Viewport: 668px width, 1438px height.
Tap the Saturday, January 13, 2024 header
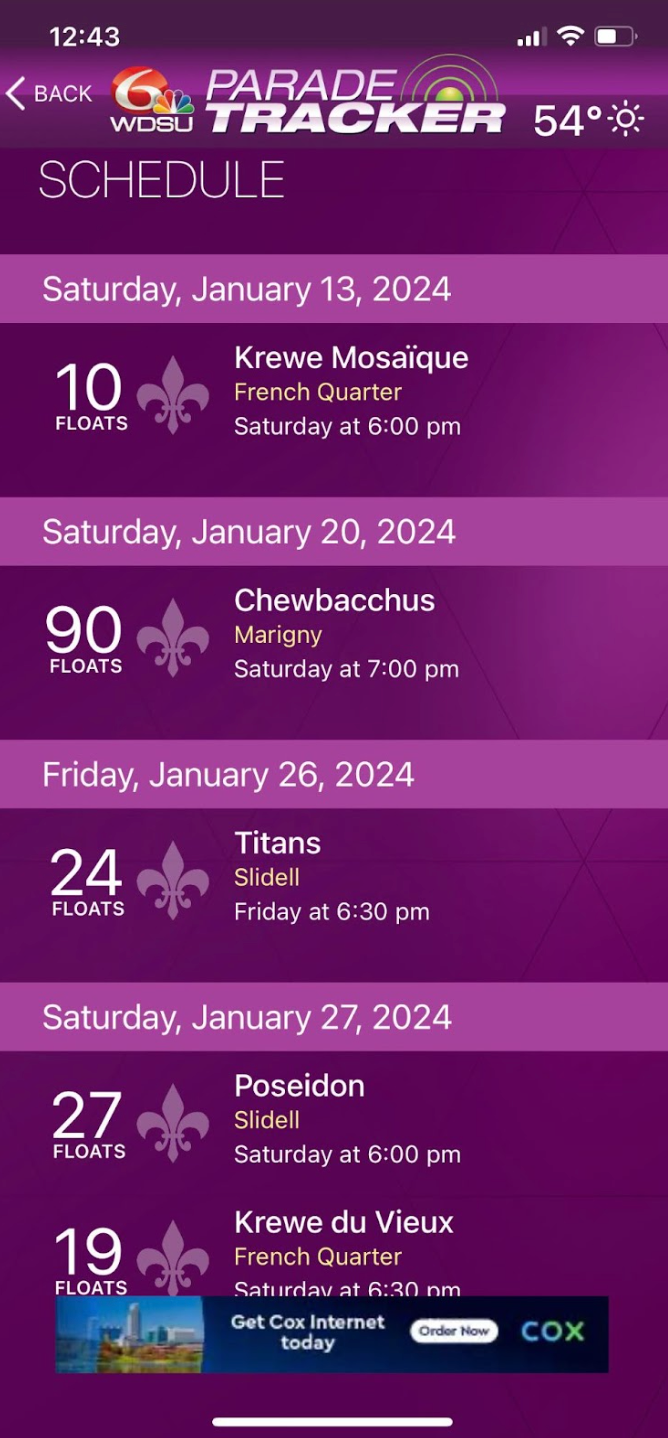(246, 289)
